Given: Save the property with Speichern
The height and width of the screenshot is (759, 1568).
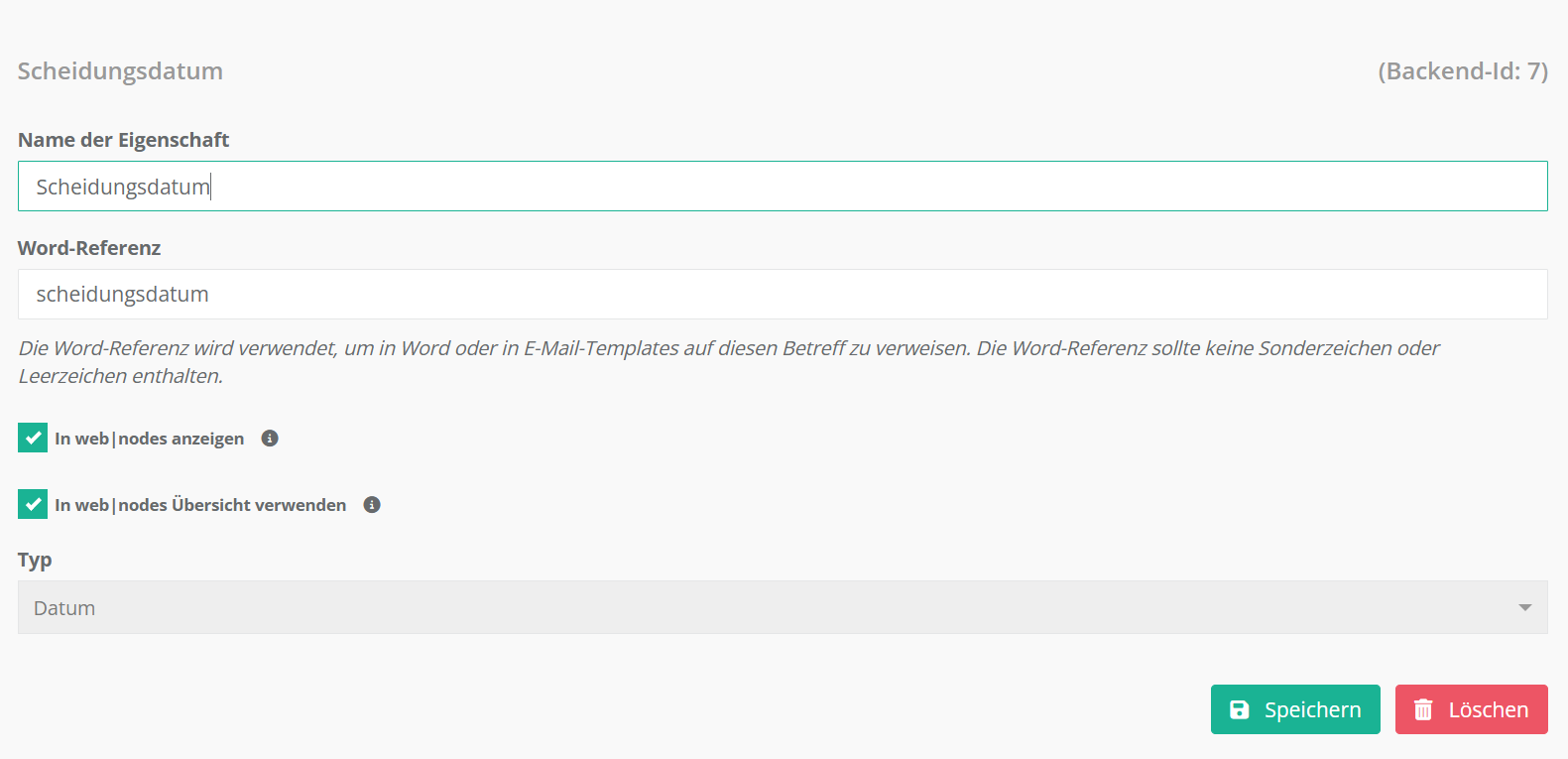Looking at the screenshot, I should tap(1295, 709).
